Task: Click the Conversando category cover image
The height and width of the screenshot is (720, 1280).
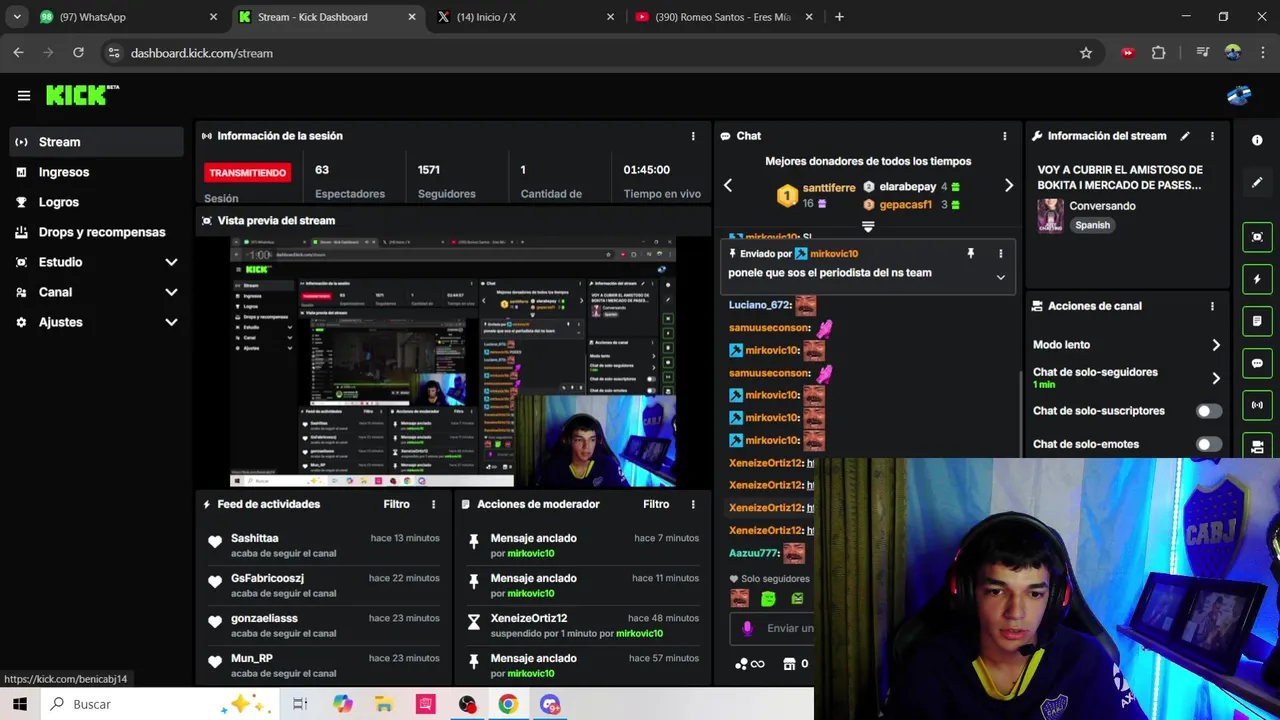Action: click(x=1050, y=215)
